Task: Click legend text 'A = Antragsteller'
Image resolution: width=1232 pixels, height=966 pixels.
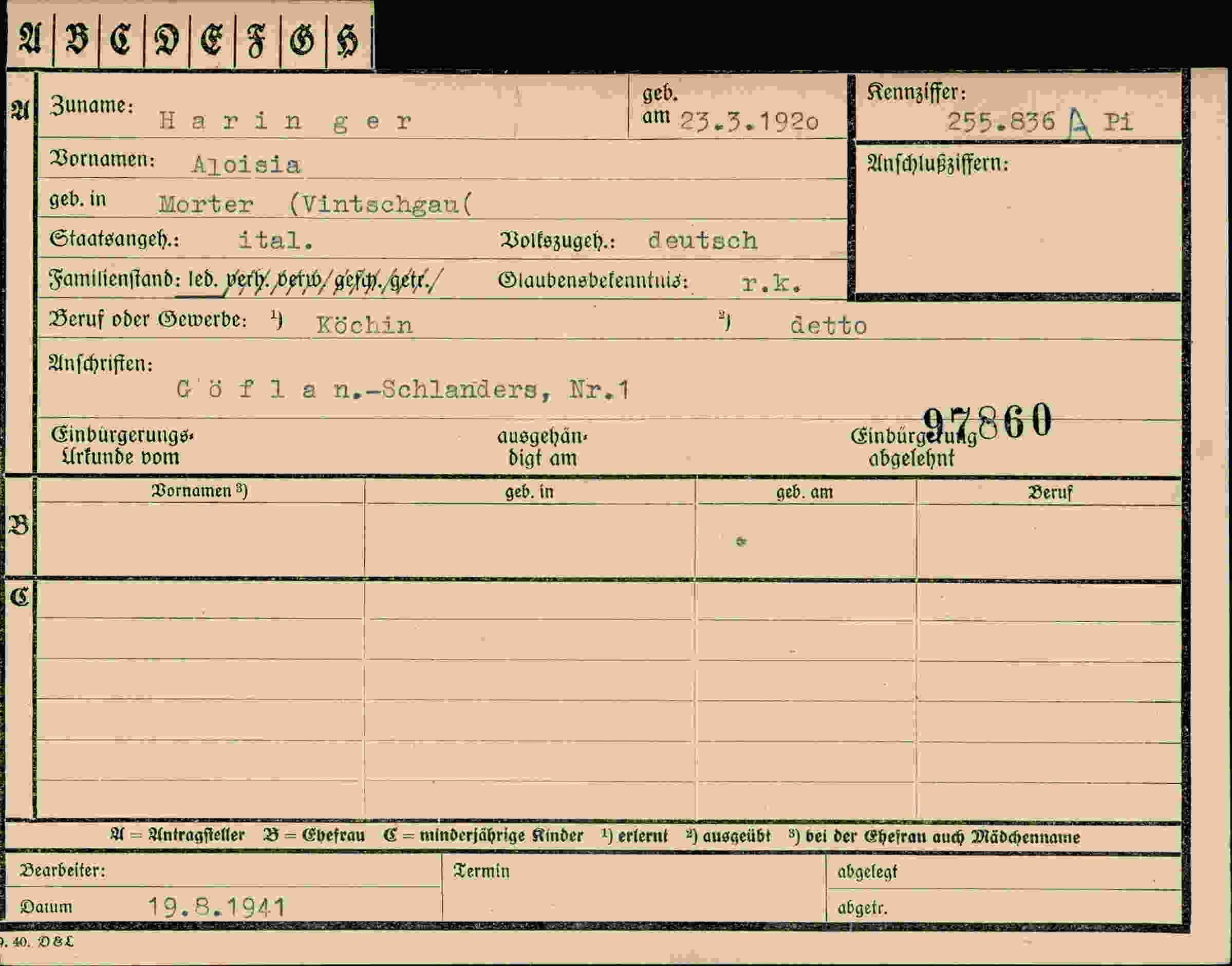Action: point(178,836)
